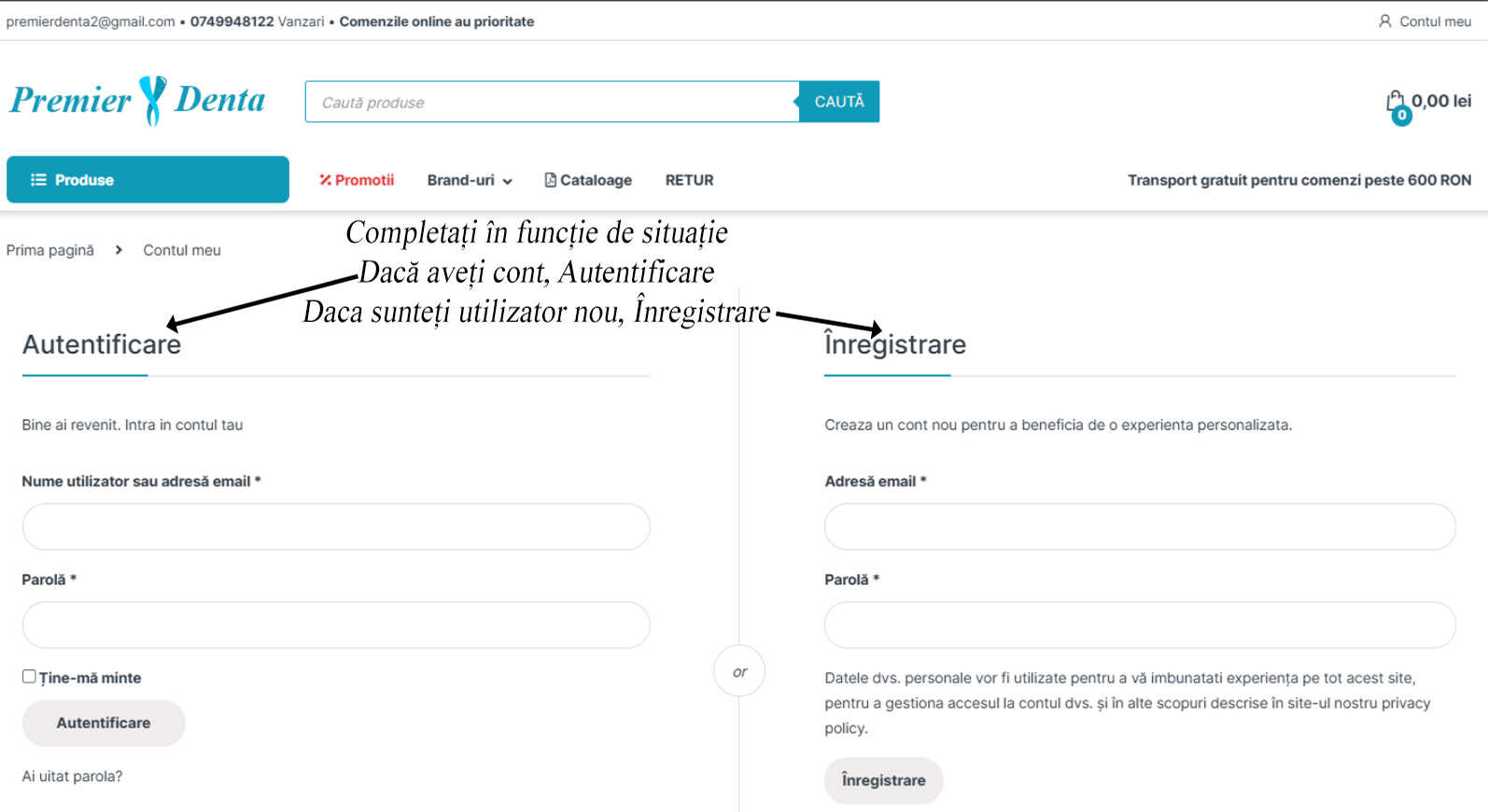This screenshot has width=1488, height=812.
Task: Click the Înregistrare section heading
Action: tap(895, 344)
